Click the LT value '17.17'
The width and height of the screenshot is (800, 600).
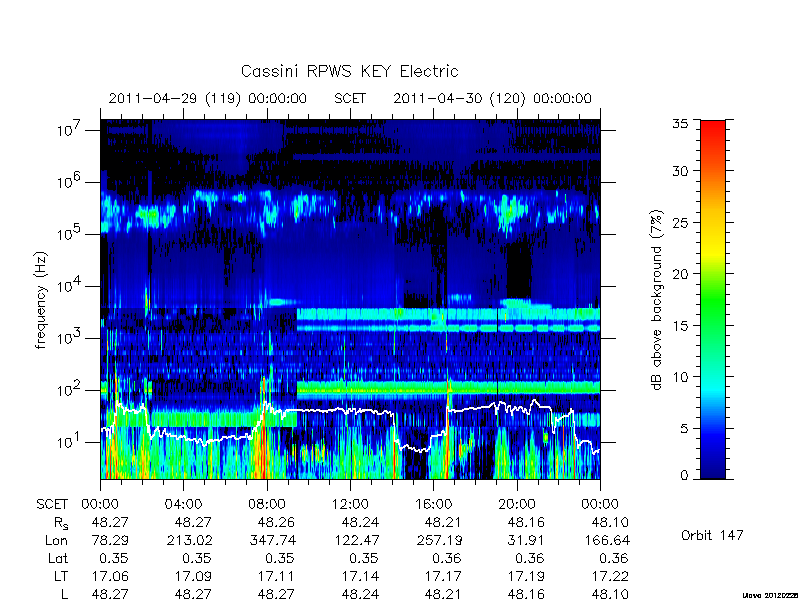[443, 576]
